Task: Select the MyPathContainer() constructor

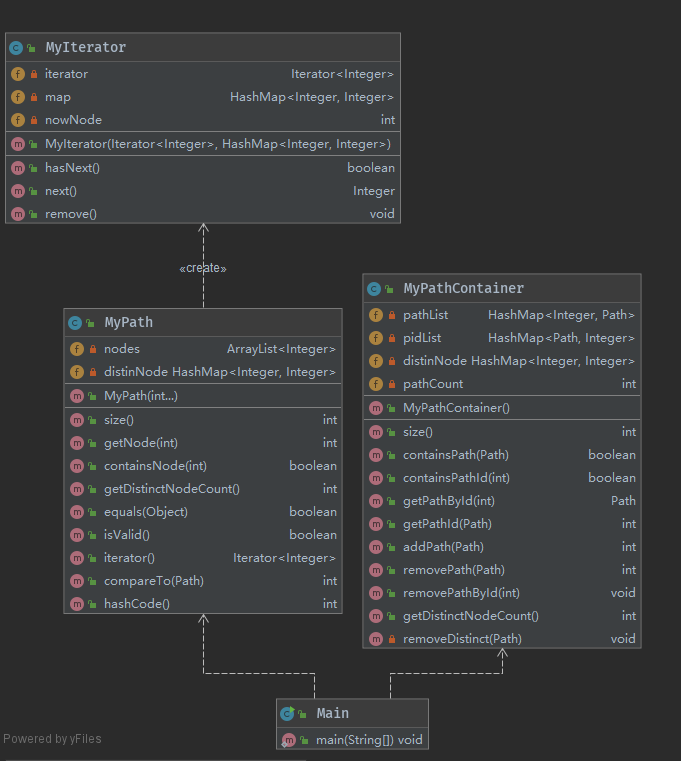Action: 502,408
